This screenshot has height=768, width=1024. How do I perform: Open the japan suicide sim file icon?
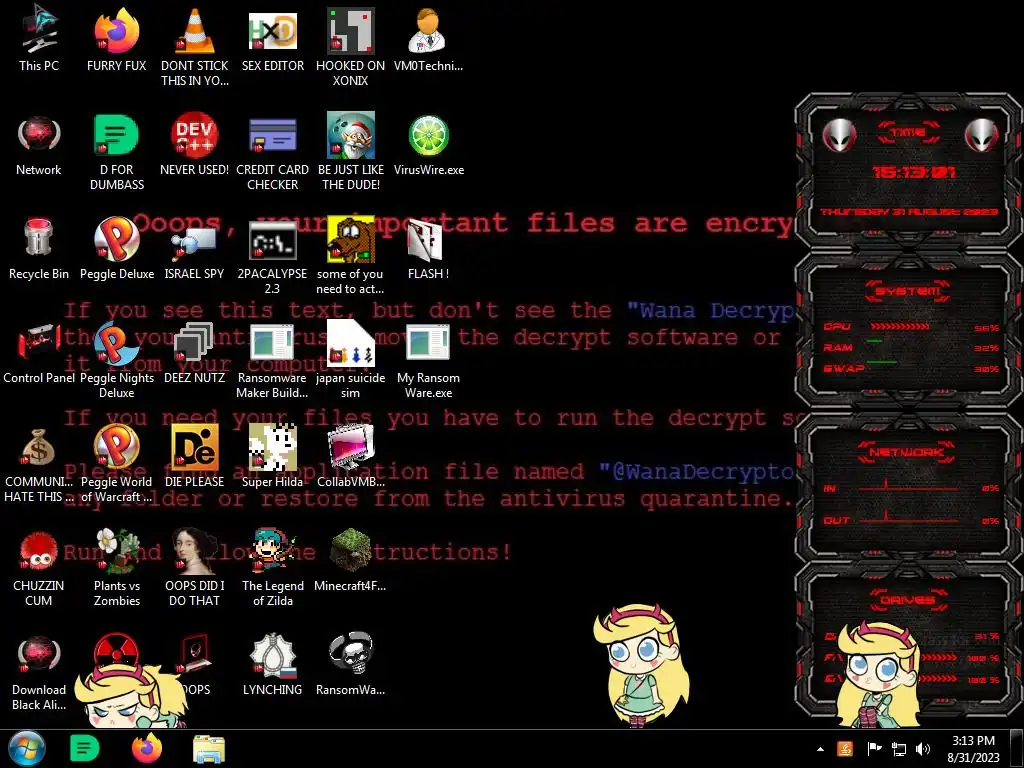tap(351, 359)
